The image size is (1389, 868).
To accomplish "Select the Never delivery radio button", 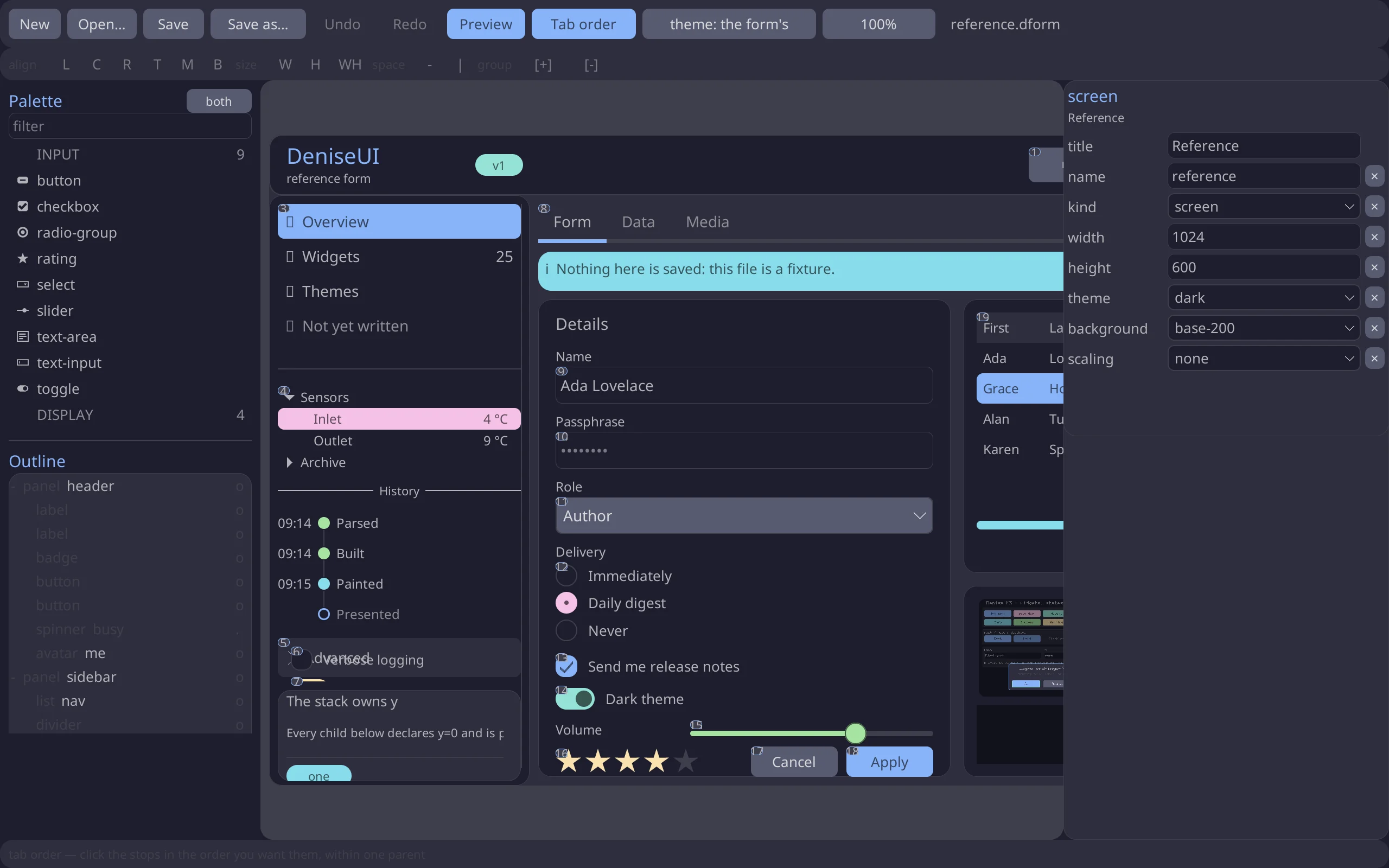I will click(x=566, y=630).
